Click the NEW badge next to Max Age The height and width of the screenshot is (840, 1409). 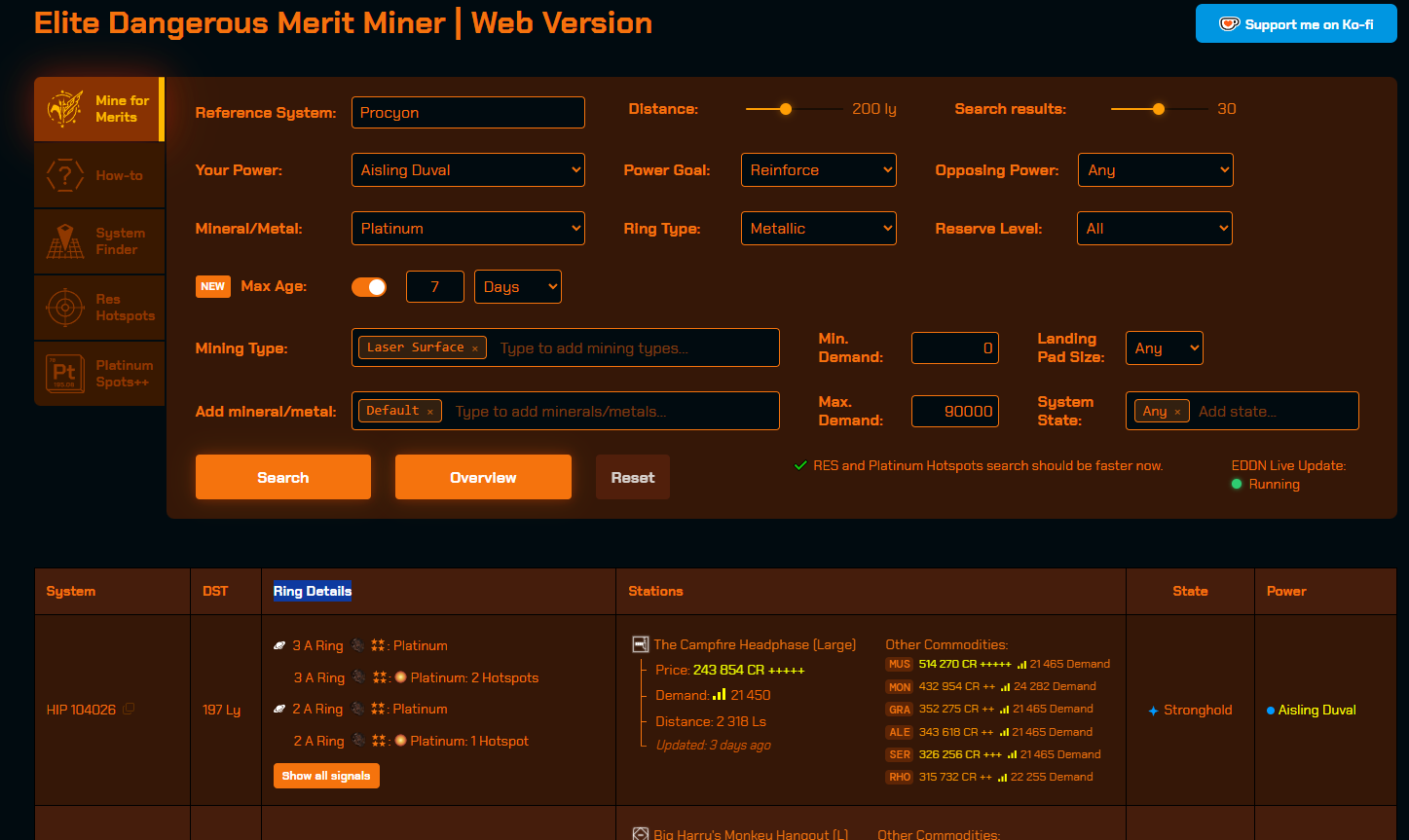[212, 286]
